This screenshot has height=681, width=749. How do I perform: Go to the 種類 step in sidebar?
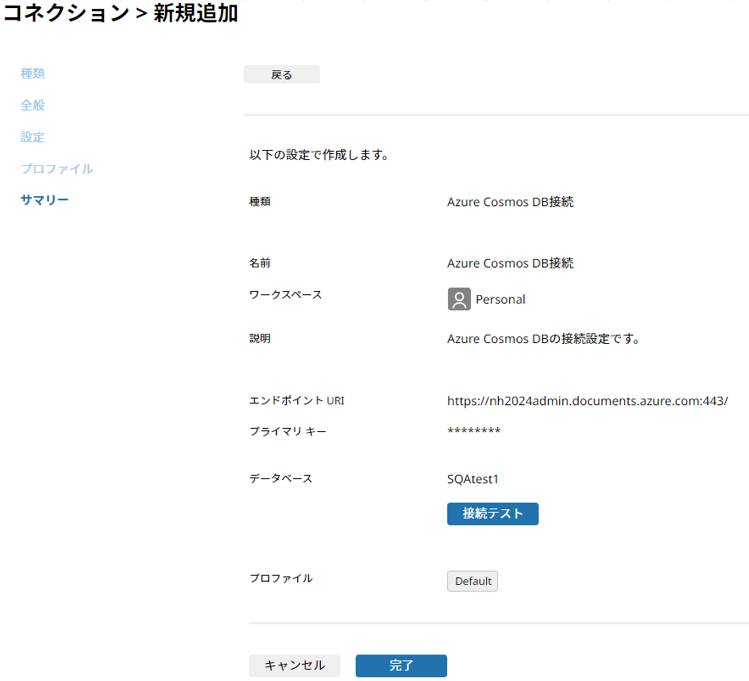(32, 74)
